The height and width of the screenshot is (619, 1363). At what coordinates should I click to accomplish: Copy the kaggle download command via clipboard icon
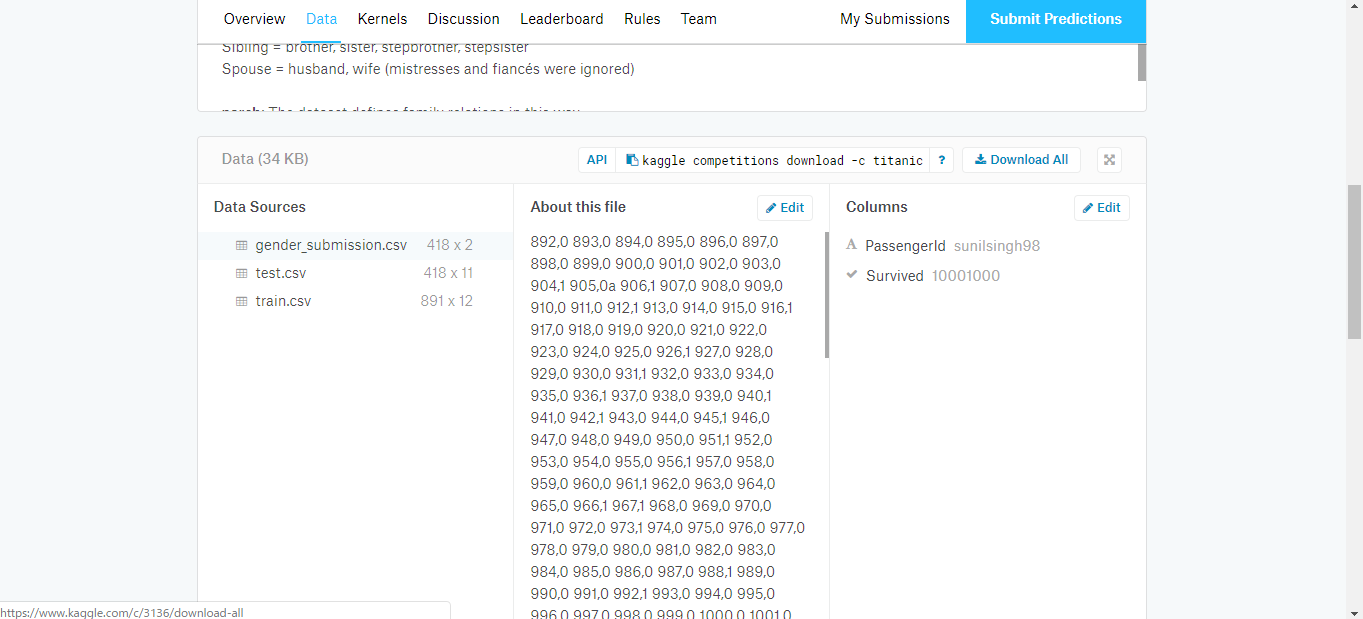(x=632, y=160)
